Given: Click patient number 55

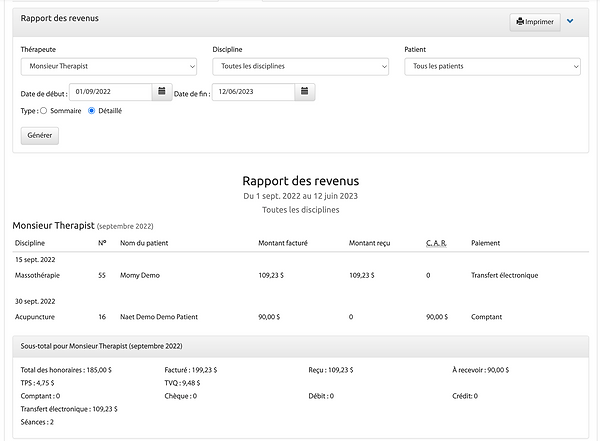Looking at the screenshot, I should click(102, 275).
